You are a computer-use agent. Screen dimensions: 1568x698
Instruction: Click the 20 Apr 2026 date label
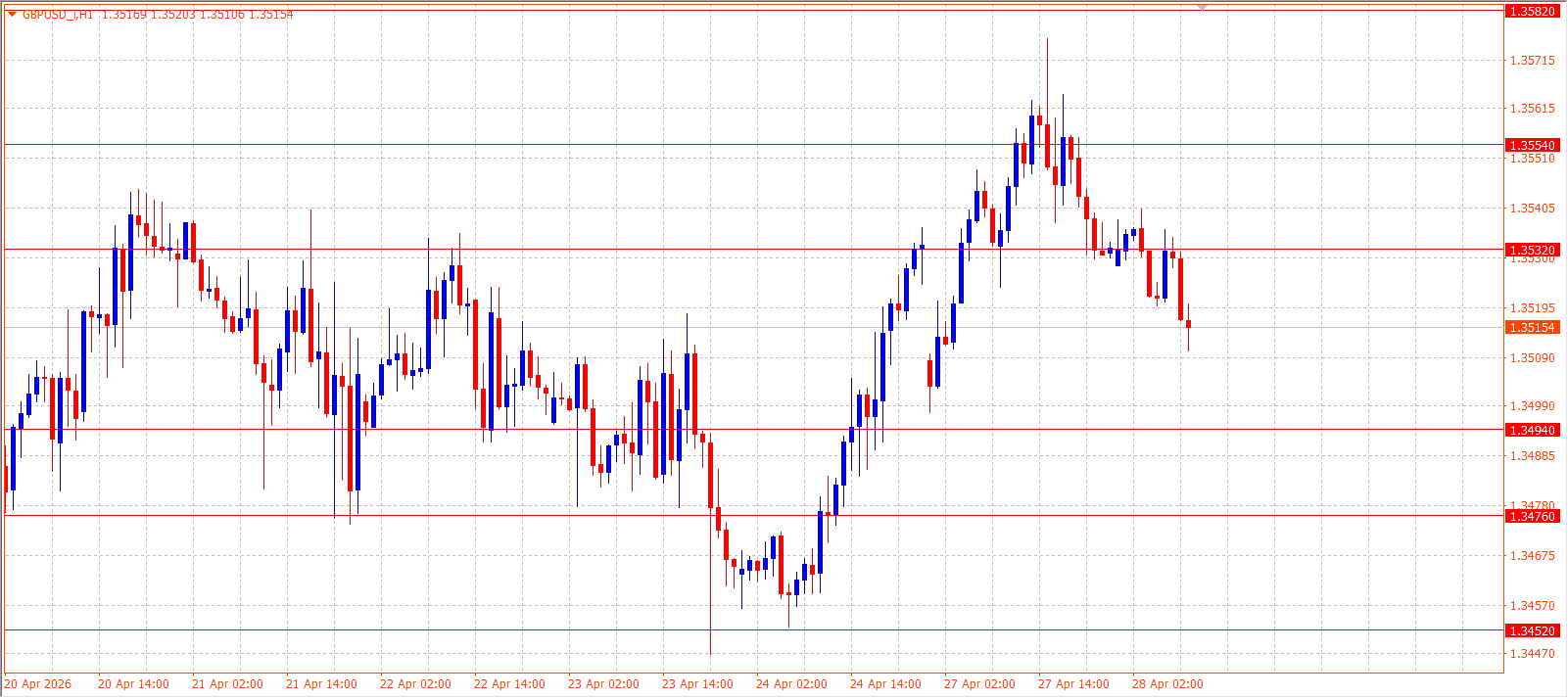tap(38, 684)
